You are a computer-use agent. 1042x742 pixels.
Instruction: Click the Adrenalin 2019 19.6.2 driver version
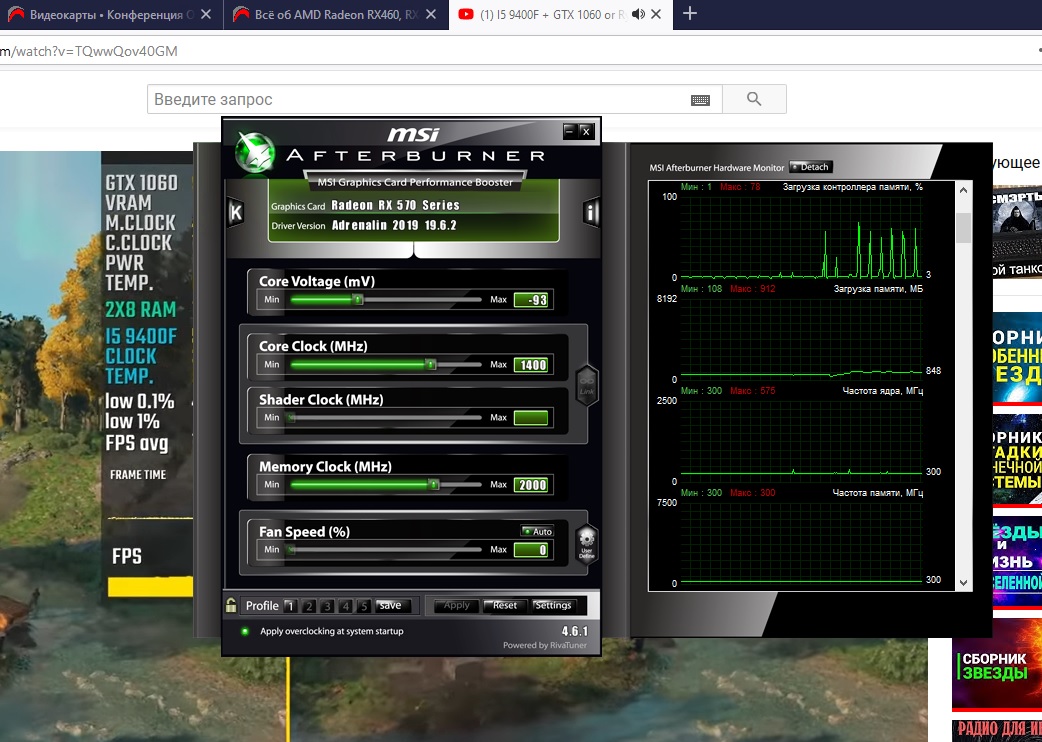(x=394, y=225)
